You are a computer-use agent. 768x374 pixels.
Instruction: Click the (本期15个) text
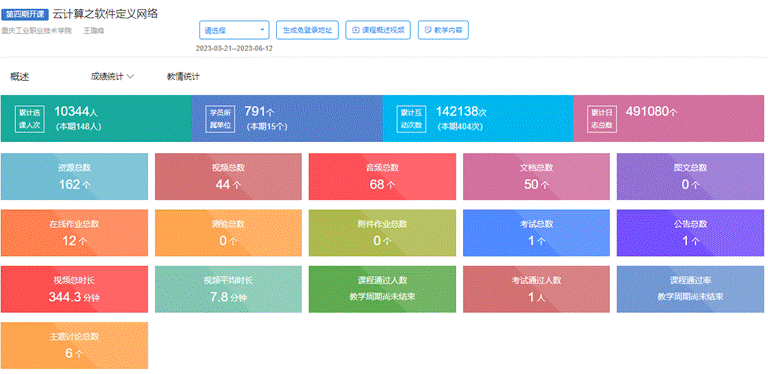266,127
